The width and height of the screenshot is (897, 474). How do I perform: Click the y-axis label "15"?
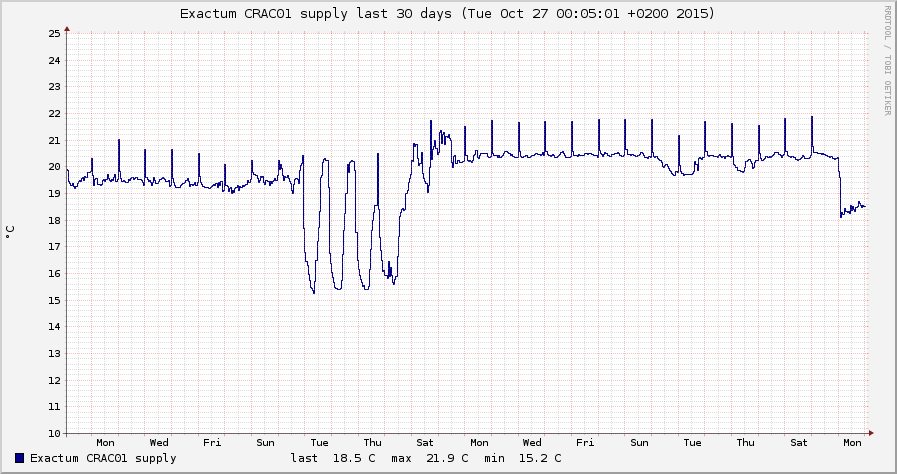[x=54, y=300]
